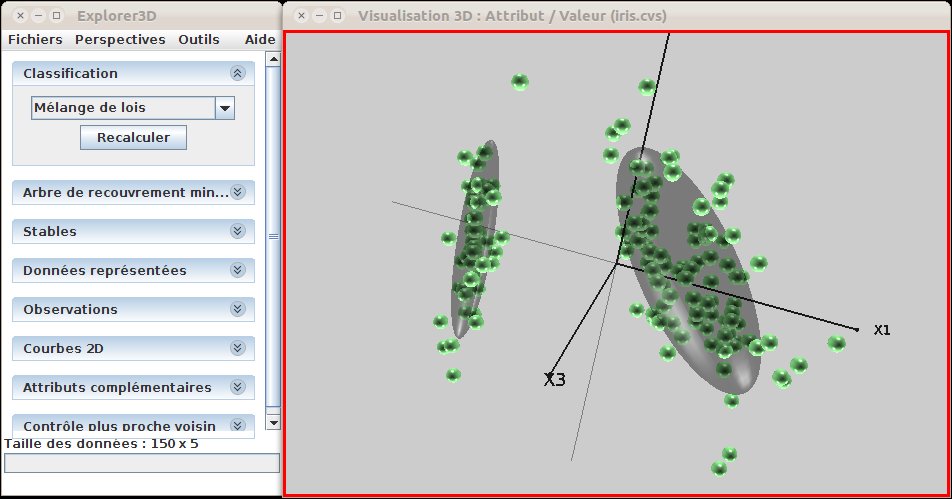952x499 pixels.
Task: Click the sidebar vertical scrollbar thumb
Action: (273, 236)
